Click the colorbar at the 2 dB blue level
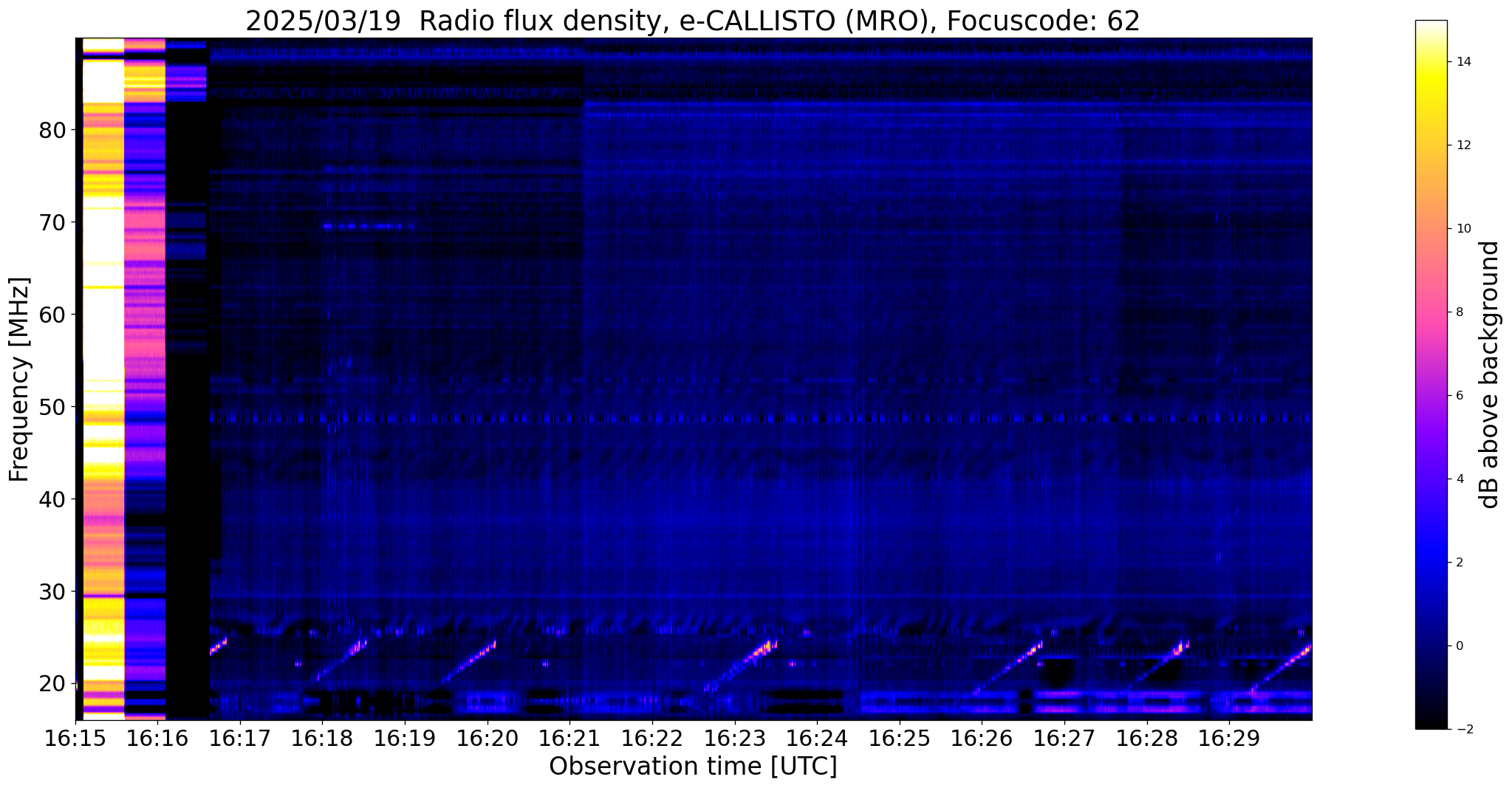The image size is (1512, 788). coord(1431,562)
